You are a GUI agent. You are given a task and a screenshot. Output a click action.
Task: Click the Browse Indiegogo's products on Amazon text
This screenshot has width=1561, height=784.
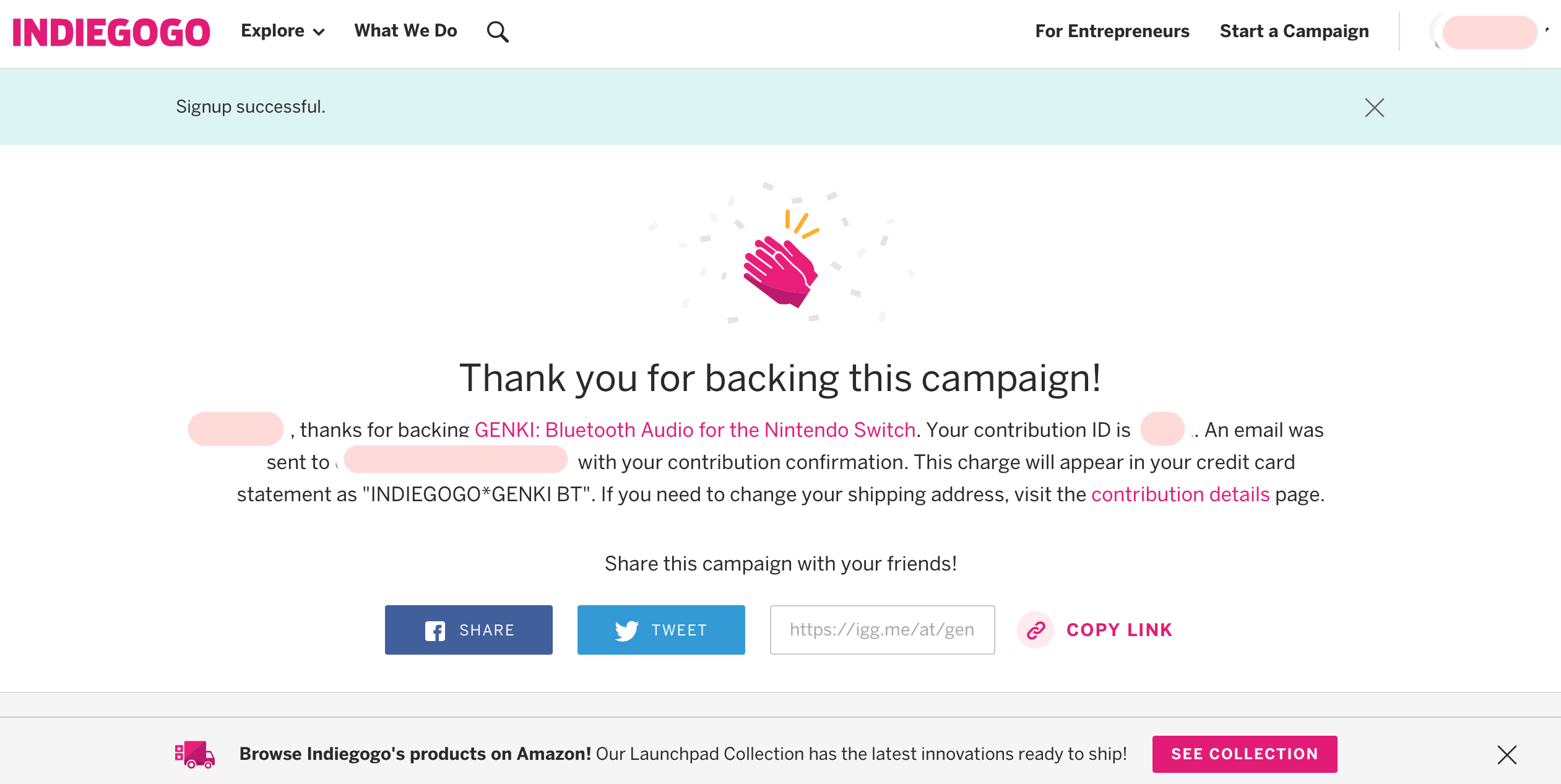[x=415, y=754]
